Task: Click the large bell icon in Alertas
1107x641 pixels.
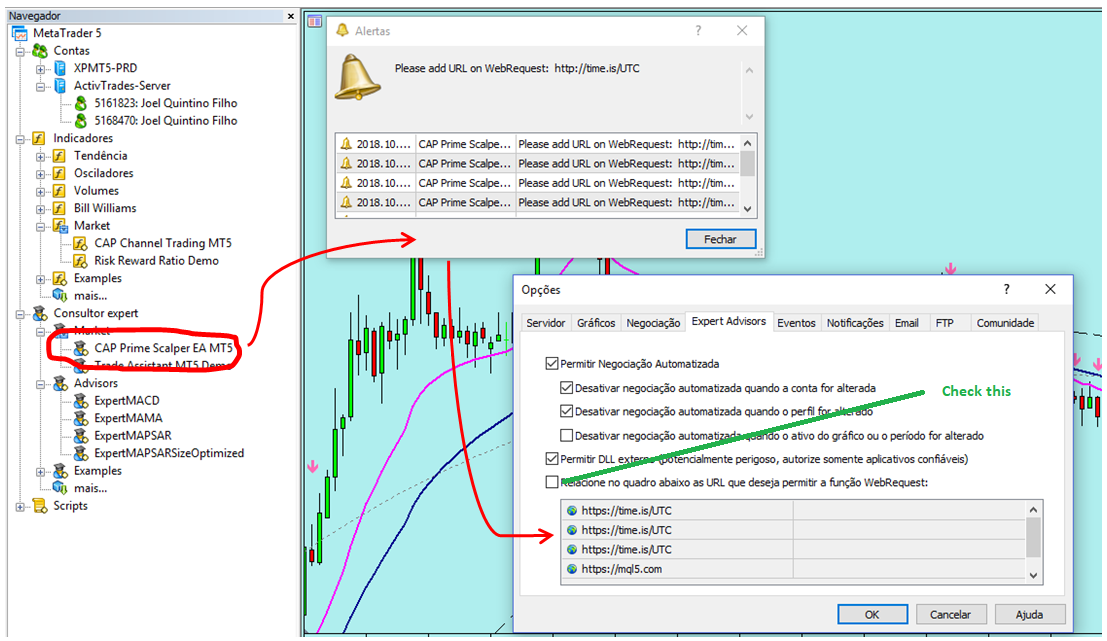Action: click(x=357, y=76)
